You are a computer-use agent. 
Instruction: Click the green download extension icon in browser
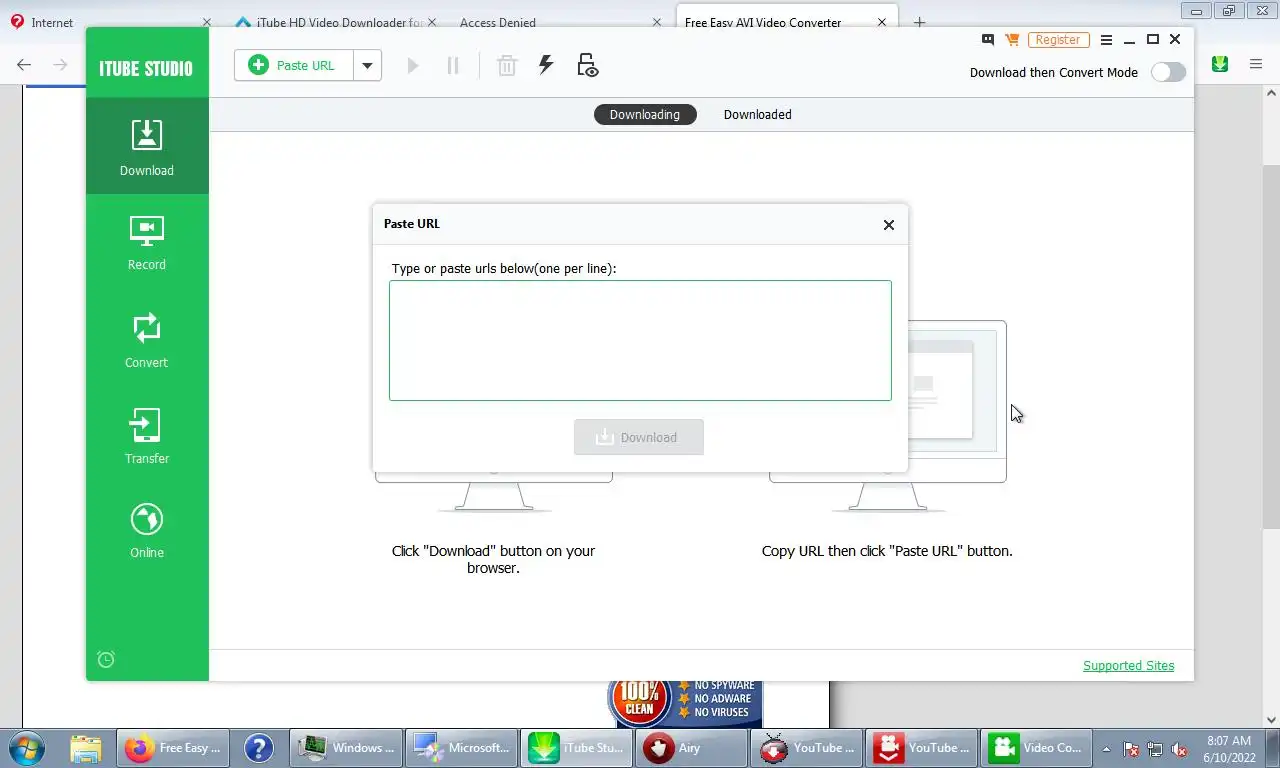click(x=1220, y=64)
